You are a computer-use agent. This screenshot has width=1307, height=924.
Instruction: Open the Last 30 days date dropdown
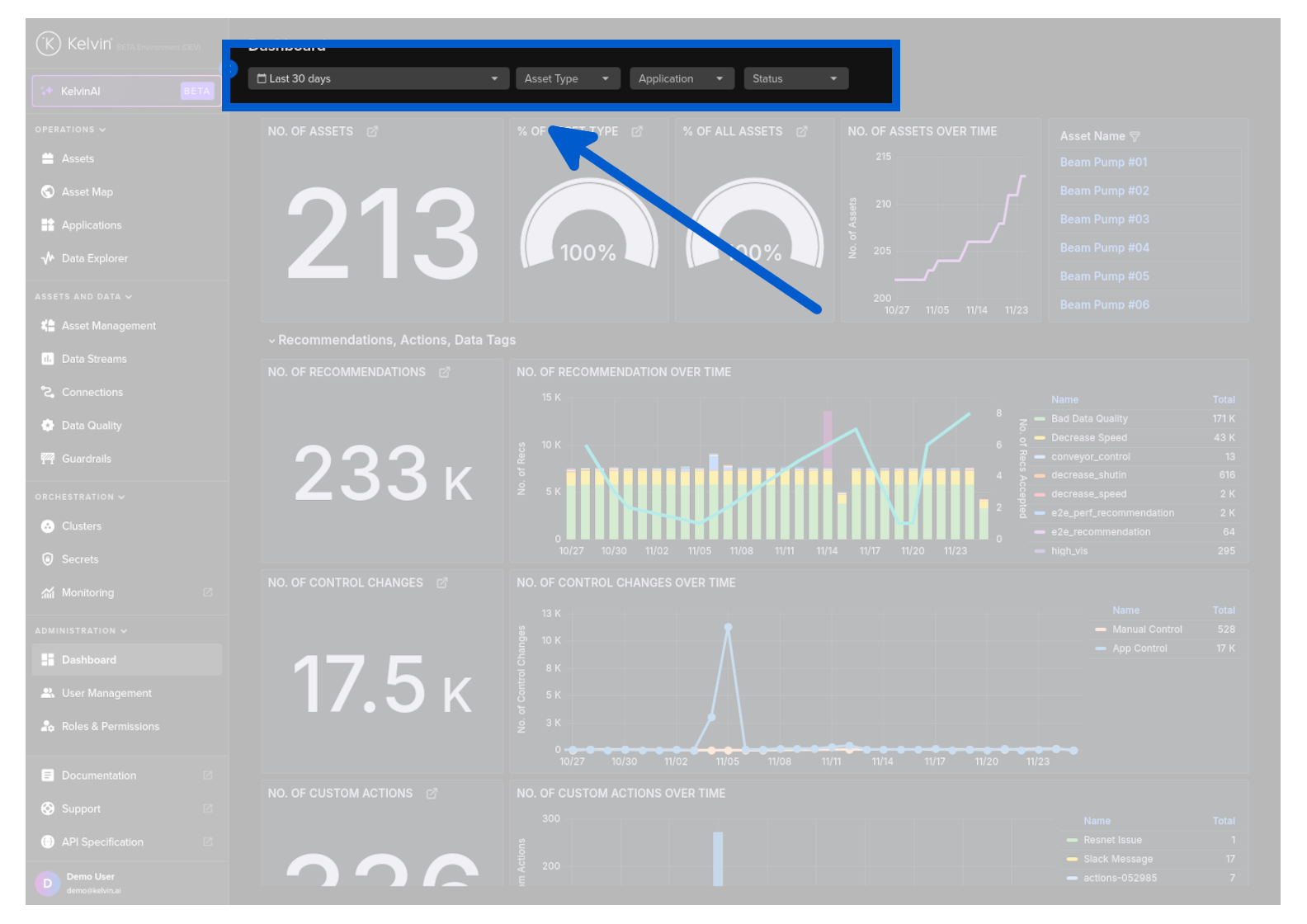coord(377,79)
